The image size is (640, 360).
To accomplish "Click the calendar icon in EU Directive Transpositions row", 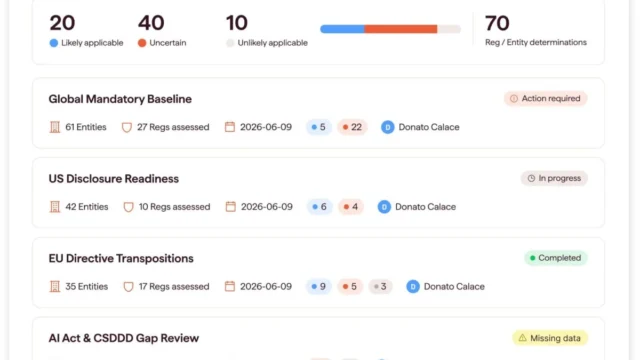I will click(230, 286).
